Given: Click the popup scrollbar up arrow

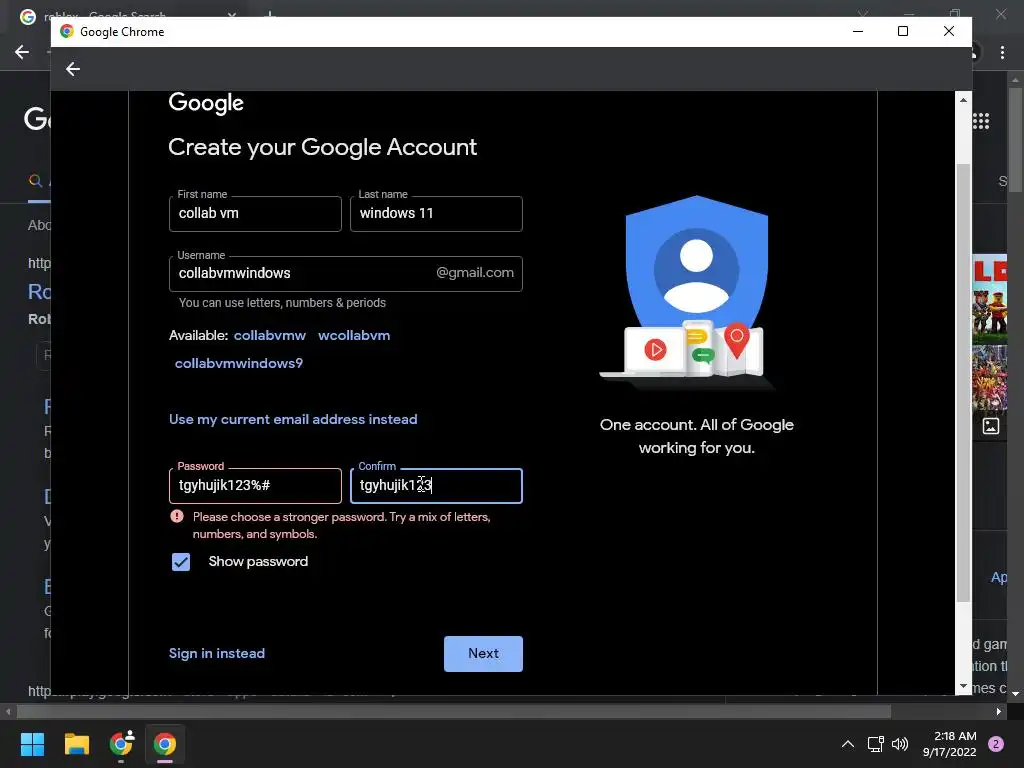Looking at the screenshot, I should 963,100.
